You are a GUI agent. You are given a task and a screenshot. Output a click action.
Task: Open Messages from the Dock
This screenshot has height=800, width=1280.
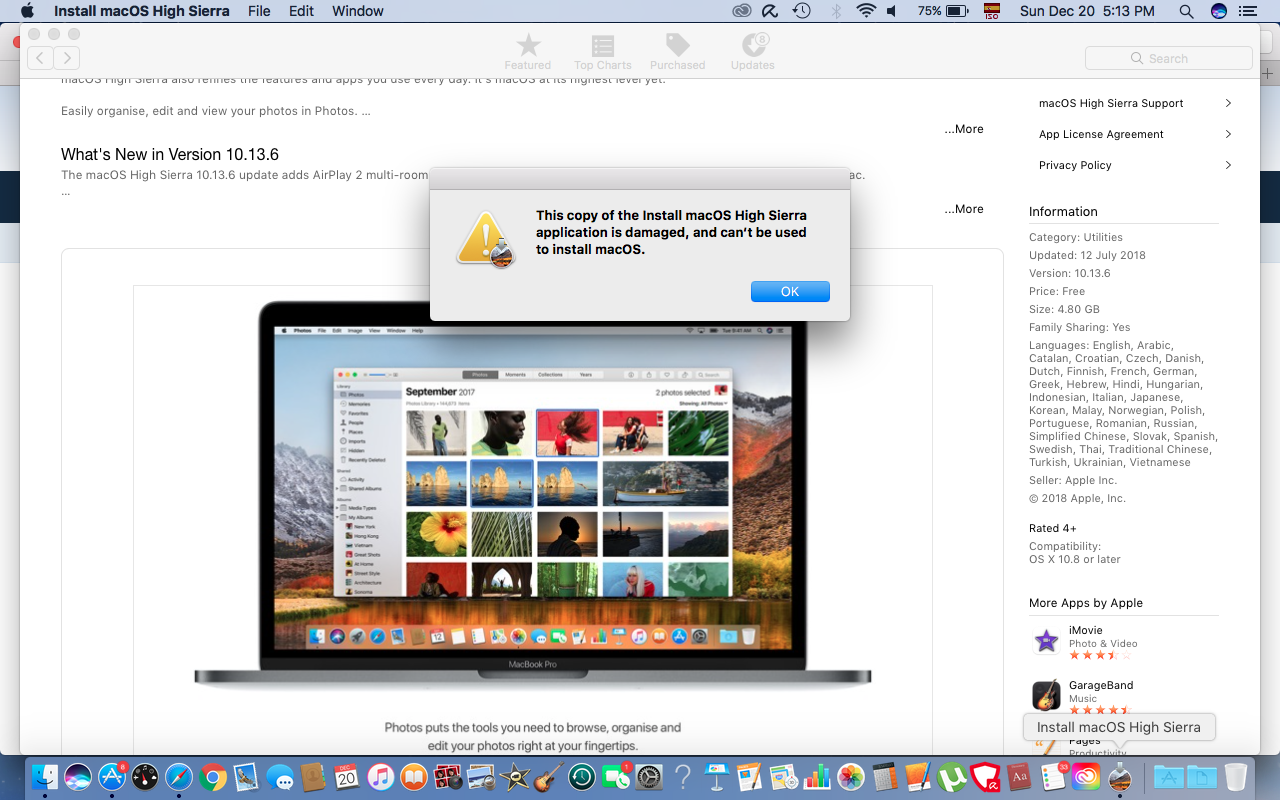tap(280, 777)
